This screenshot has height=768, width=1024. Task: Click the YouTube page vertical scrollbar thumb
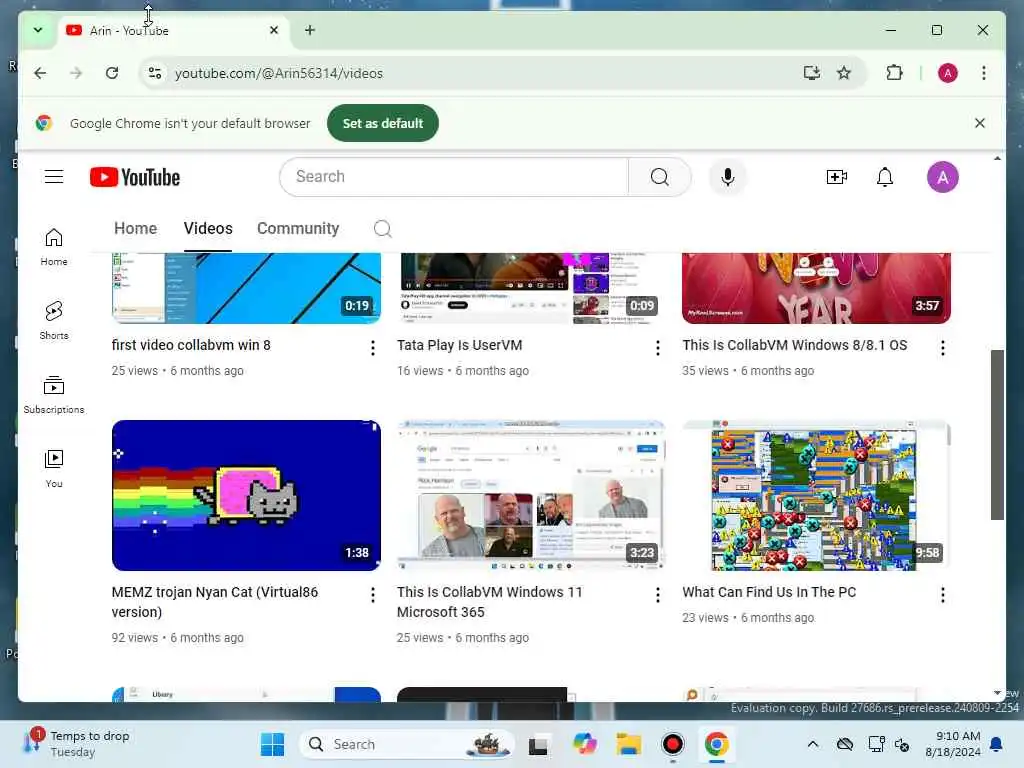997,434
